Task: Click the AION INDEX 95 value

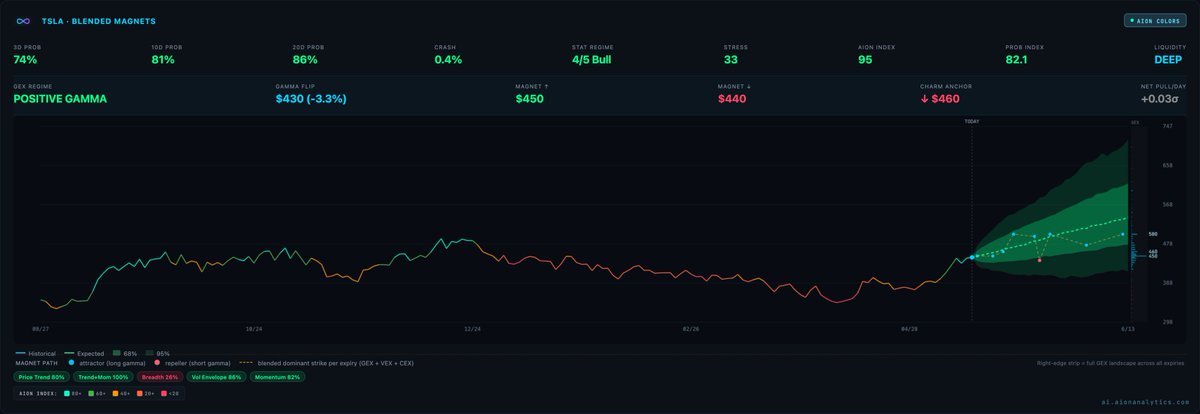Action: pyautogui.click(x=865, y=60)
